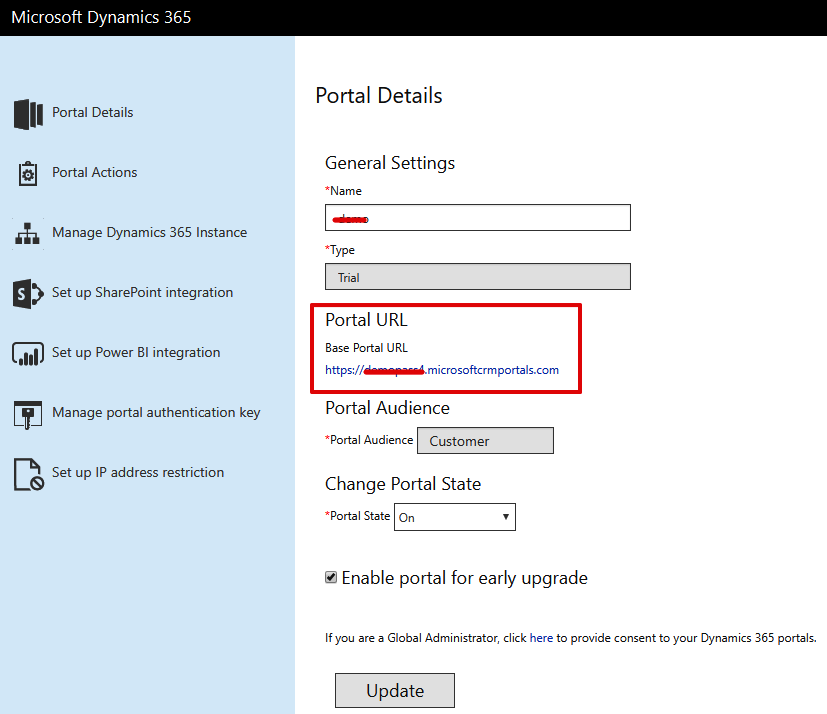
Task: Click the Base Portal URL label
Action: 366,348
